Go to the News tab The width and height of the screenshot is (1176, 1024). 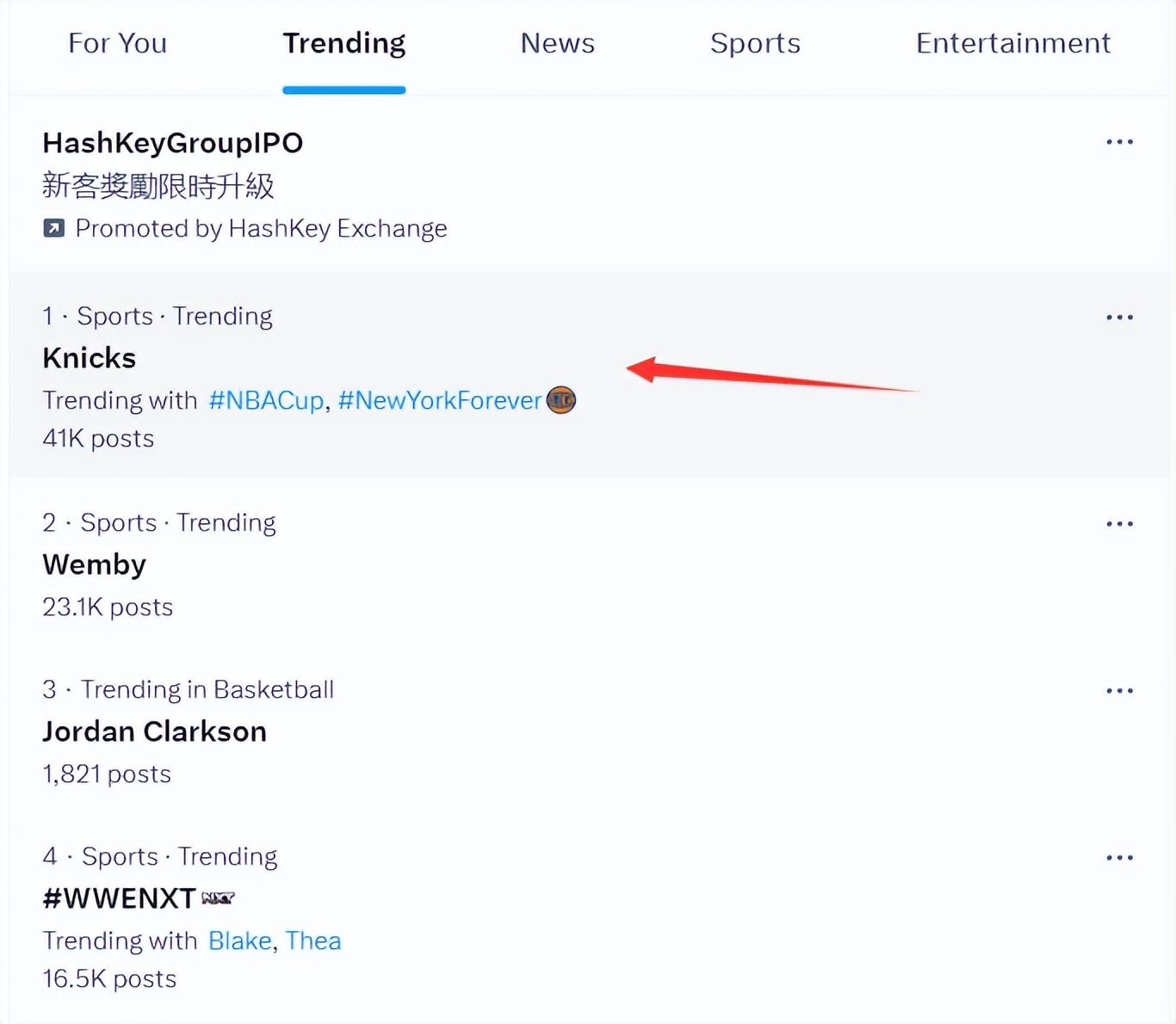(x=557, y=43)
